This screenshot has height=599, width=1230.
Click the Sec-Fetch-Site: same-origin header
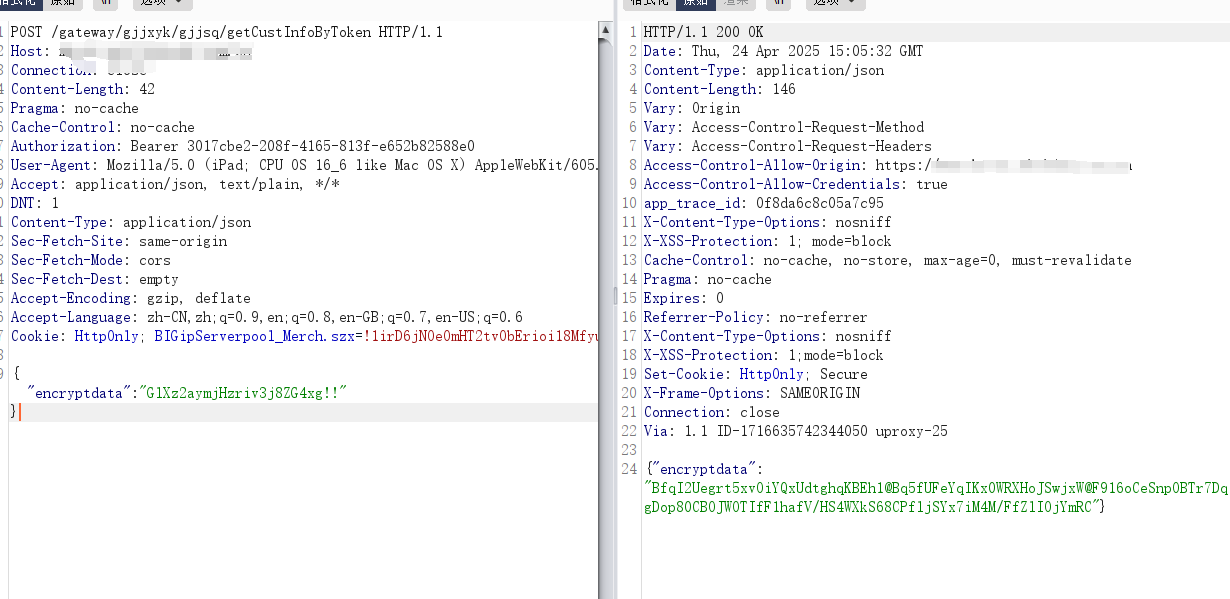coord(119,241)
